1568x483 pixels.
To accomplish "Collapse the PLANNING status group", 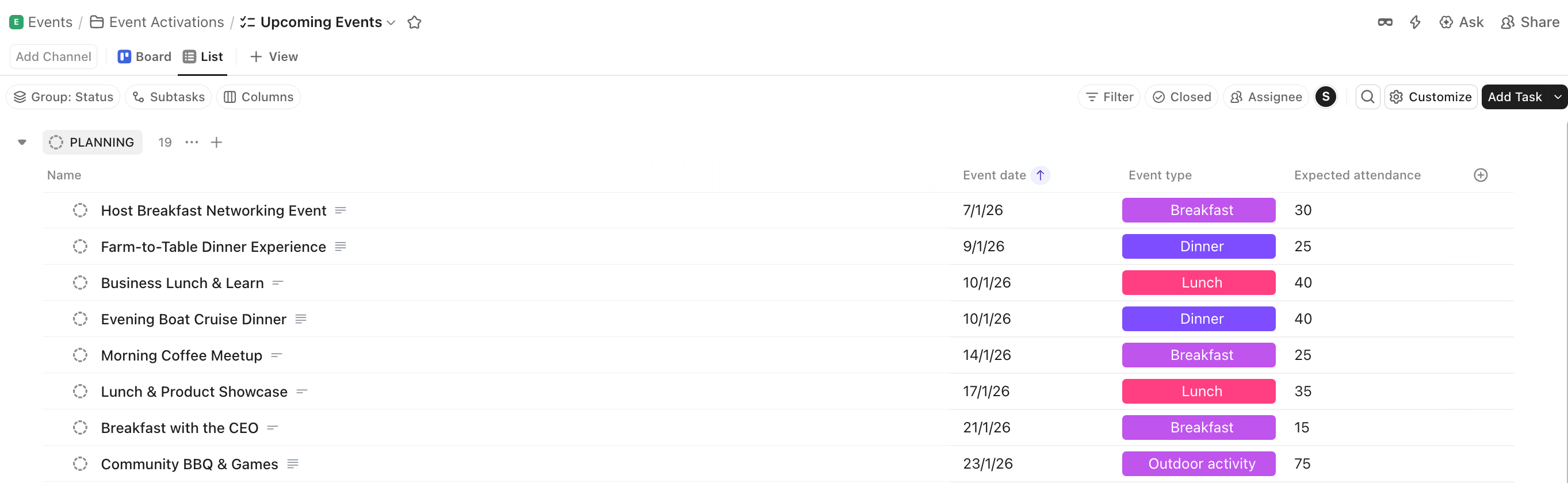I will pyautogui.click(x=21, y=141).
